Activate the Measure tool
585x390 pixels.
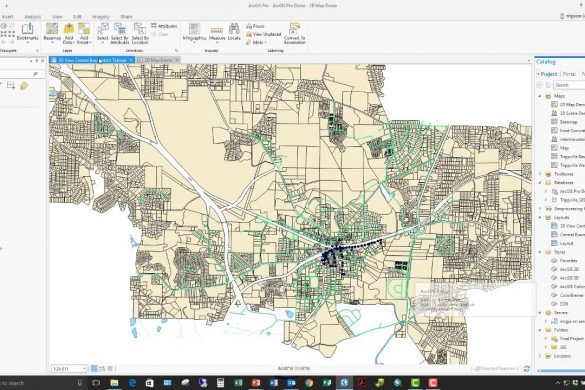pos(217,33)
